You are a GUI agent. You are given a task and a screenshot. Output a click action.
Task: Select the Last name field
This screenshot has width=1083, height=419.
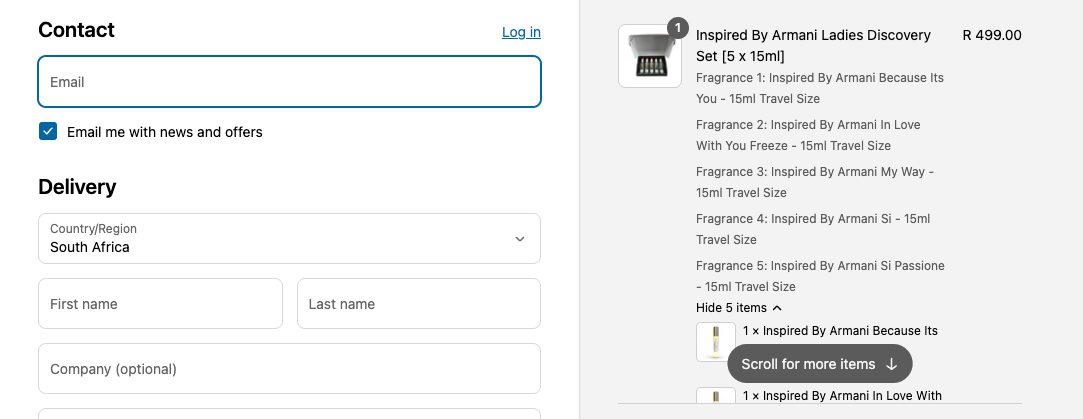[418, 304]
